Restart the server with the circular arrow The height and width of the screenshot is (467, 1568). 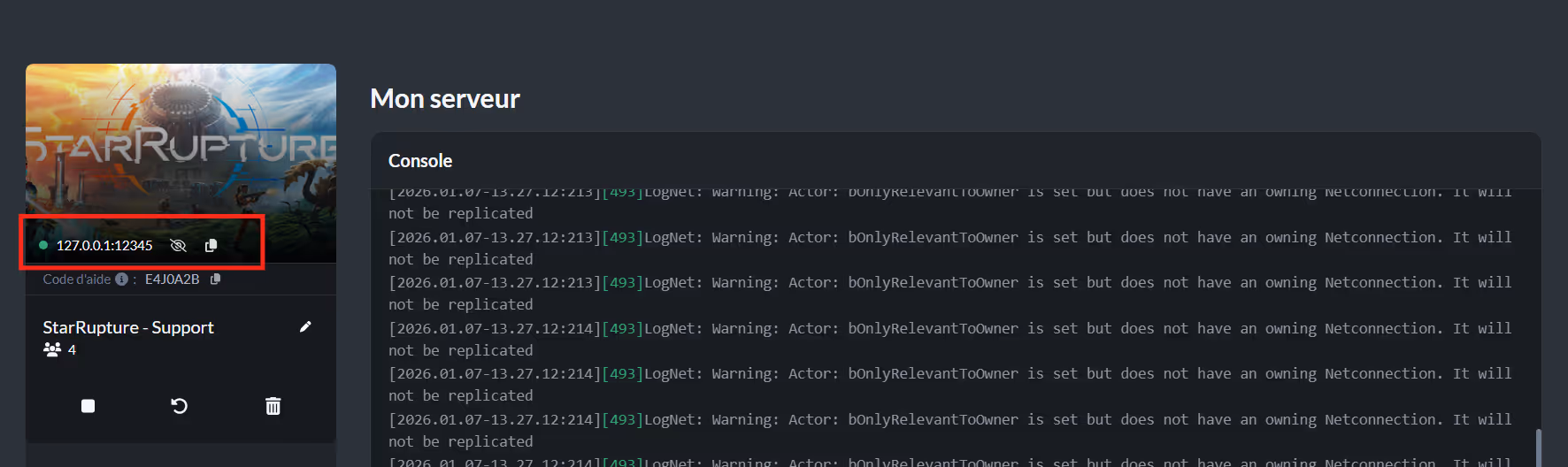[x=179, y=406]
